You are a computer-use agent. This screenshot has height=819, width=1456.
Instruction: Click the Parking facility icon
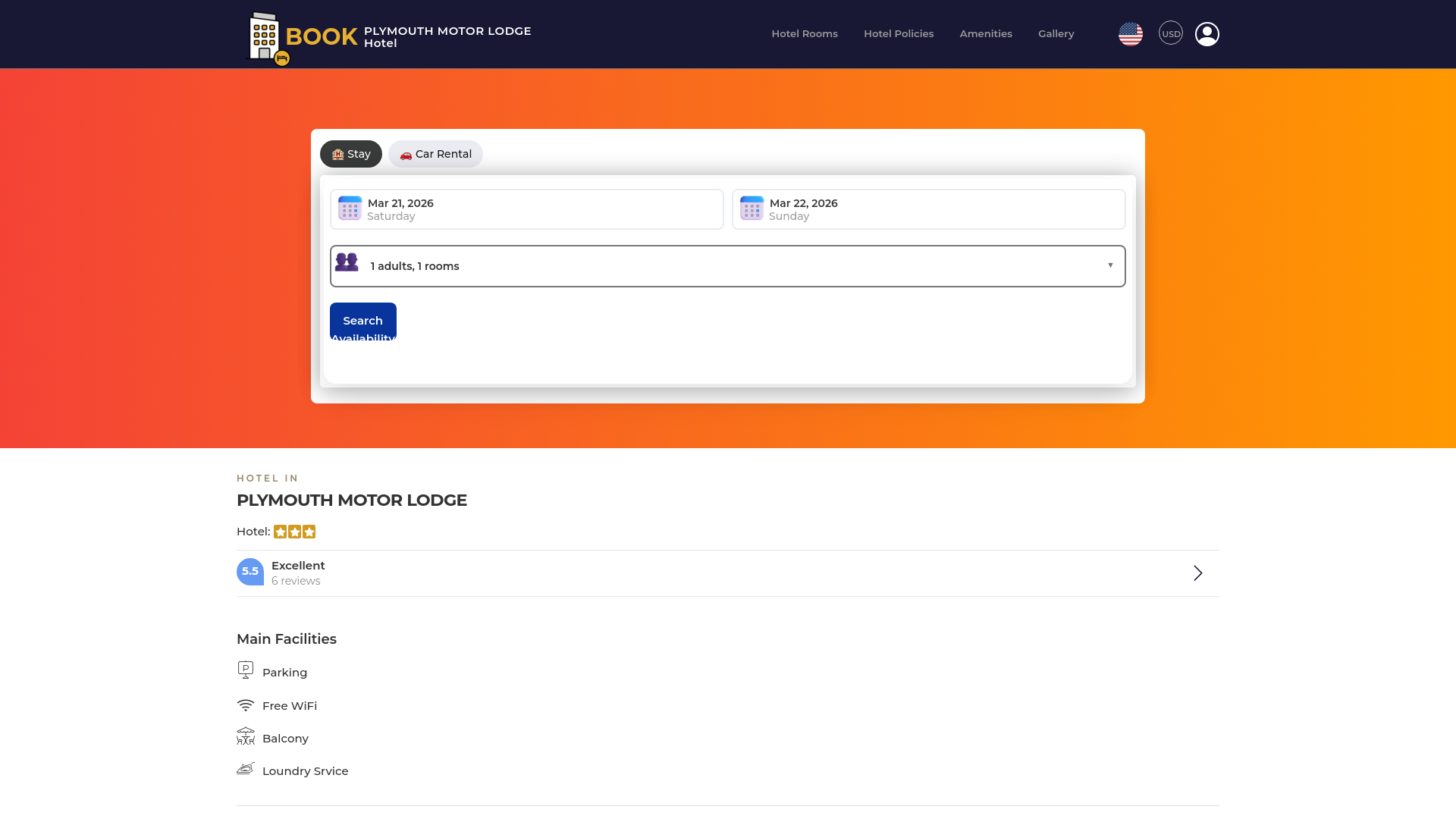point(246,670)
